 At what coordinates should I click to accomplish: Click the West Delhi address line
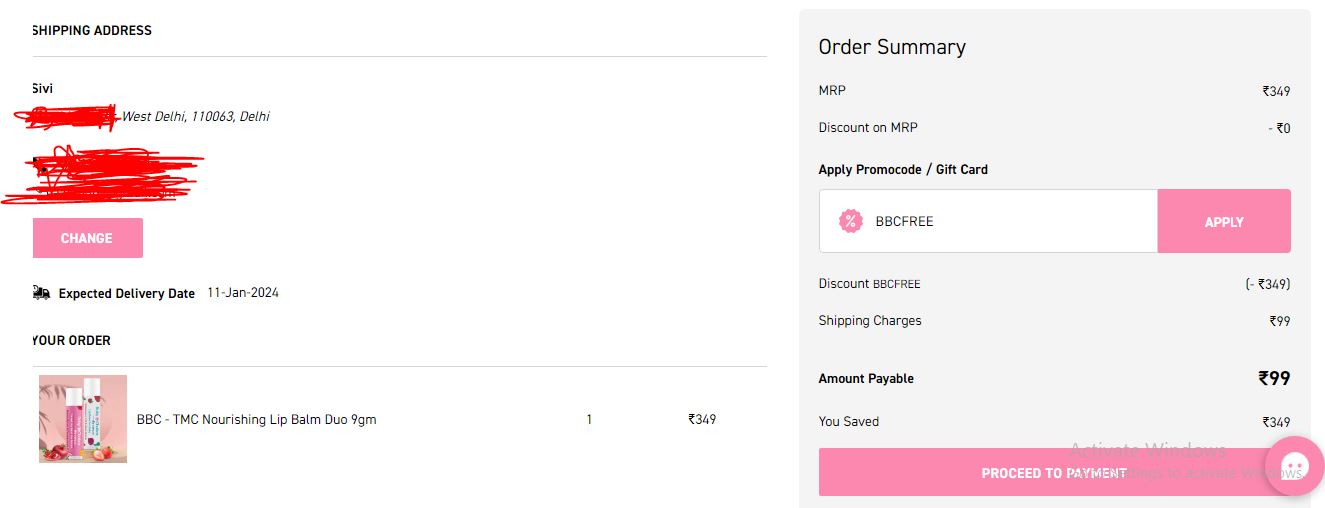(x=195, y=117)
